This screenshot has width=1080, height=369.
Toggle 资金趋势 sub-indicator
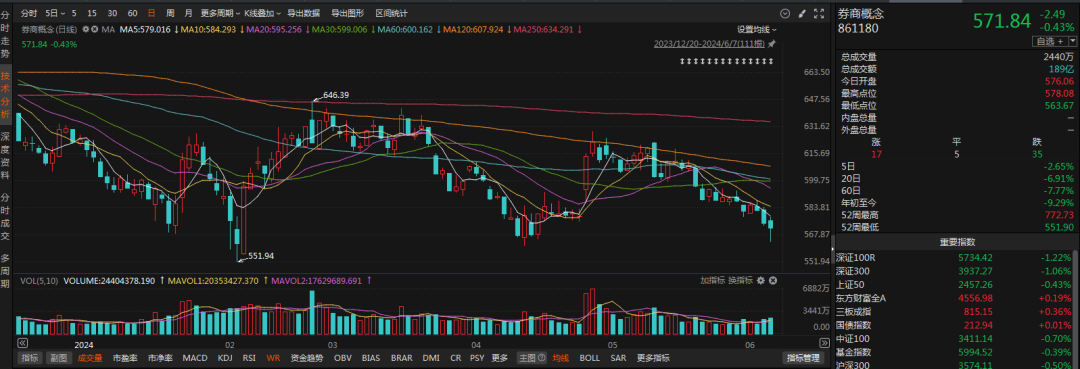[x=307, y=358]
